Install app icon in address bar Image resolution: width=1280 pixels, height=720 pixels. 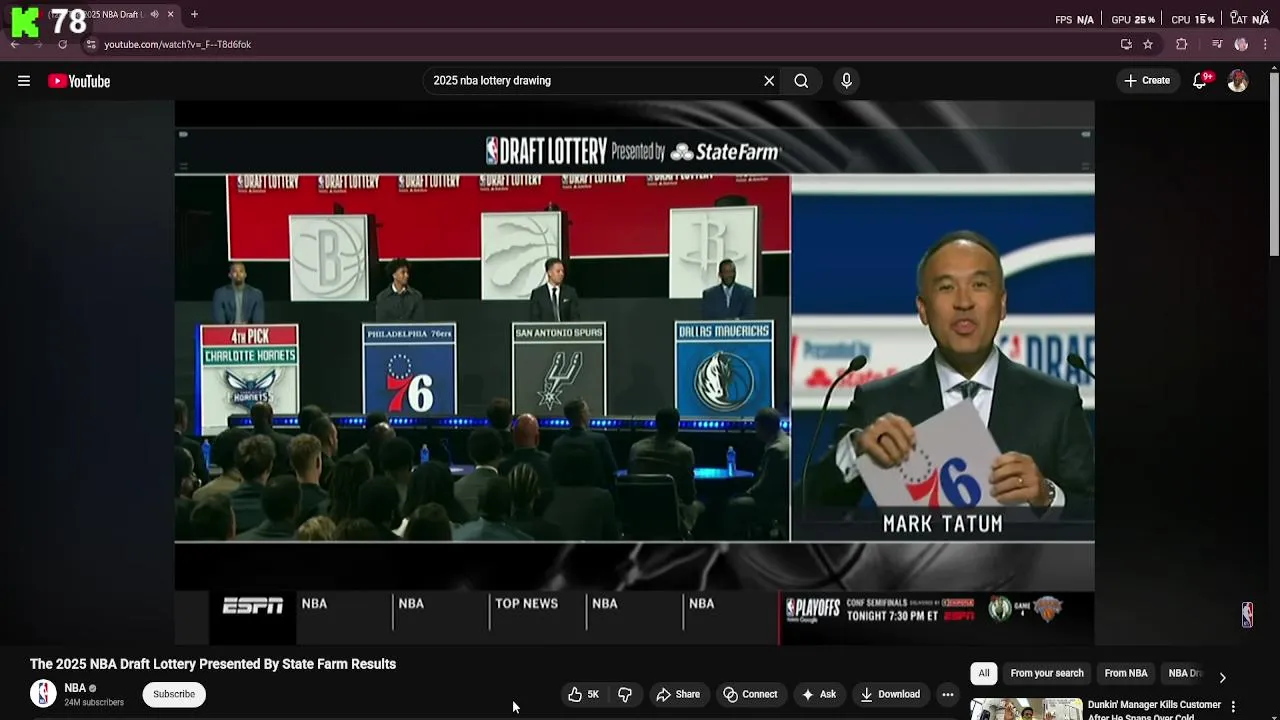[1126, 44]
